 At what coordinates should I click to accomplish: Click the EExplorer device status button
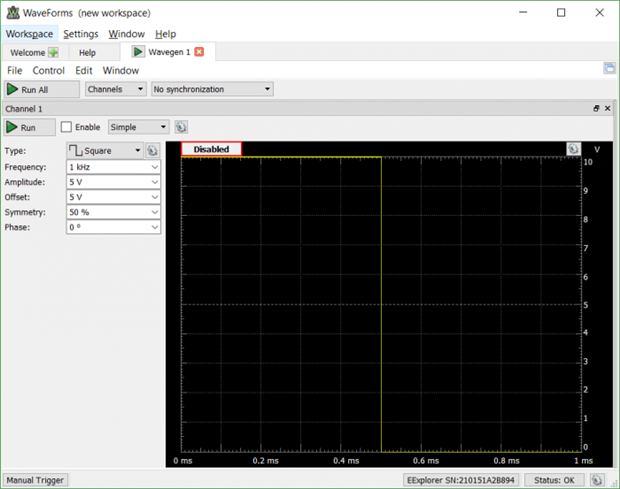460,480
